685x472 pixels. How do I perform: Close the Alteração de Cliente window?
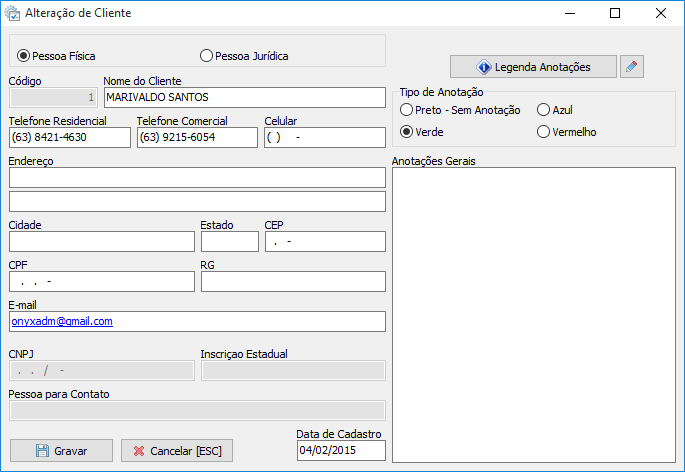click(661, 14)
